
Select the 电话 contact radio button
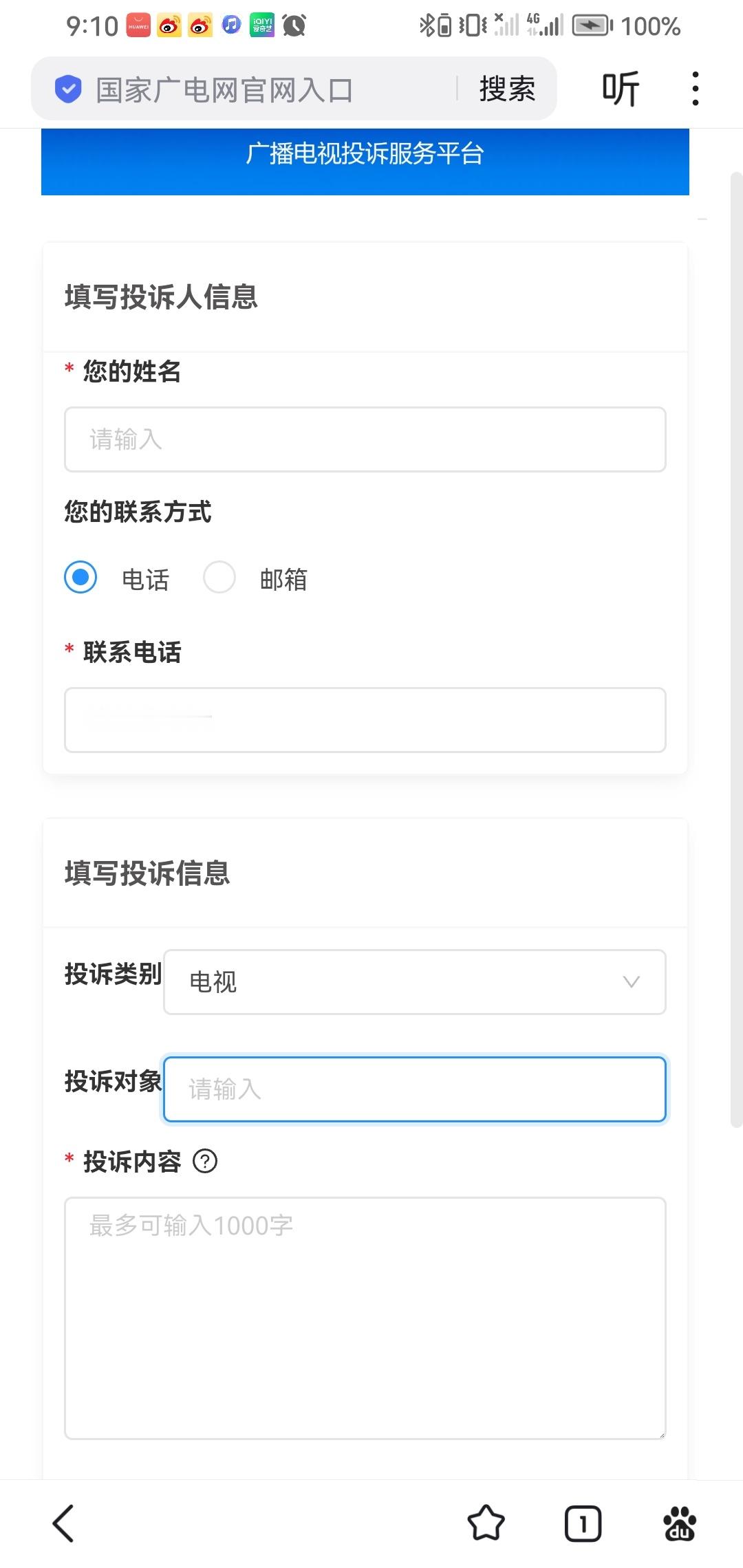80,577
